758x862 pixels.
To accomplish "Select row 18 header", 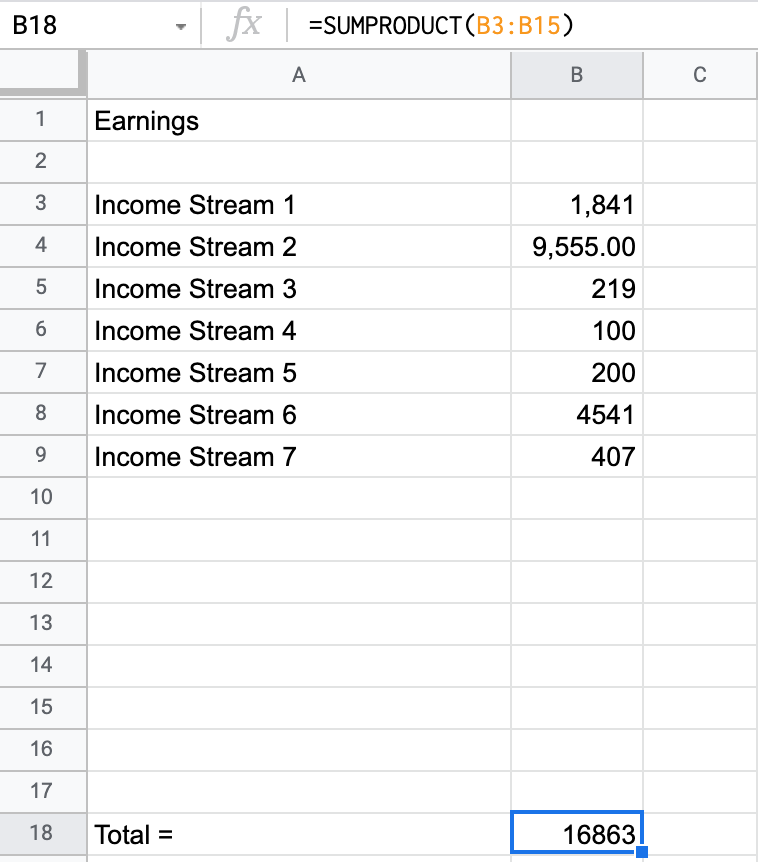I will tap(42, 833).
